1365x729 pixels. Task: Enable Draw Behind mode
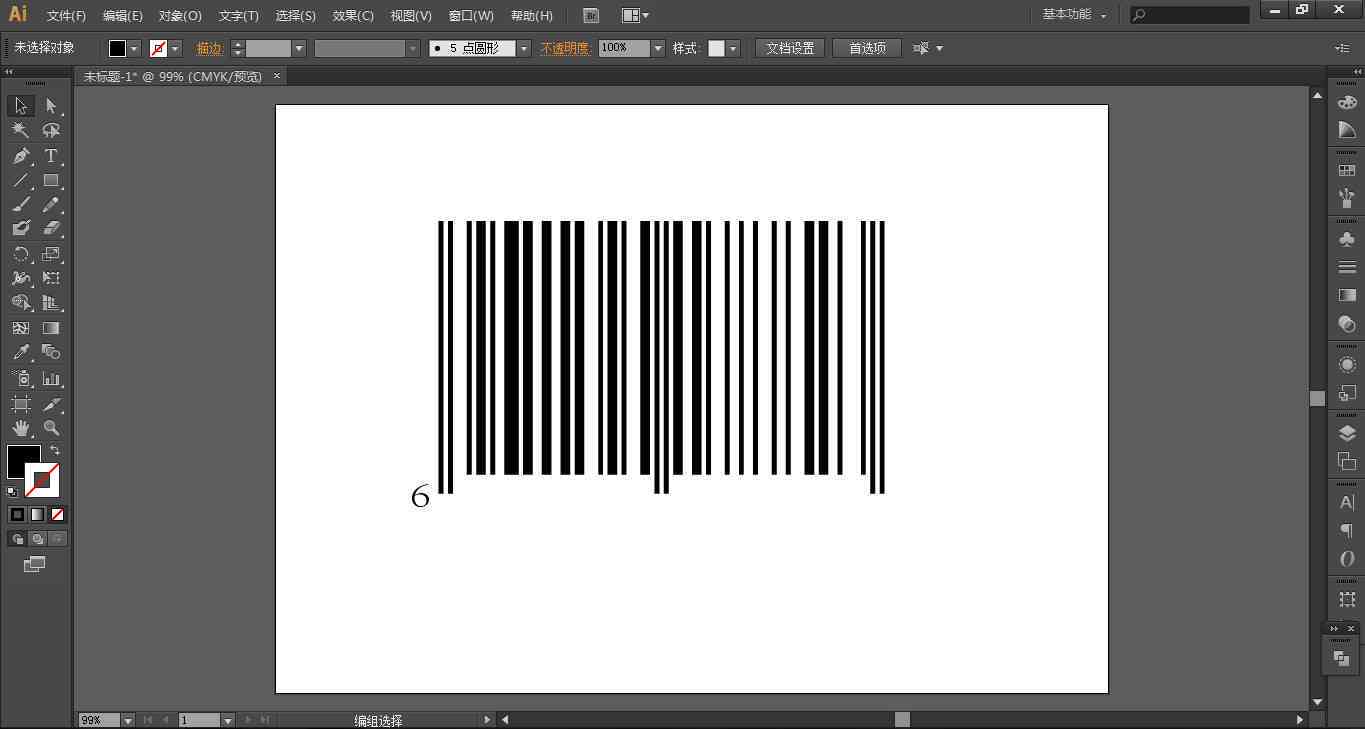coord(37,539)
